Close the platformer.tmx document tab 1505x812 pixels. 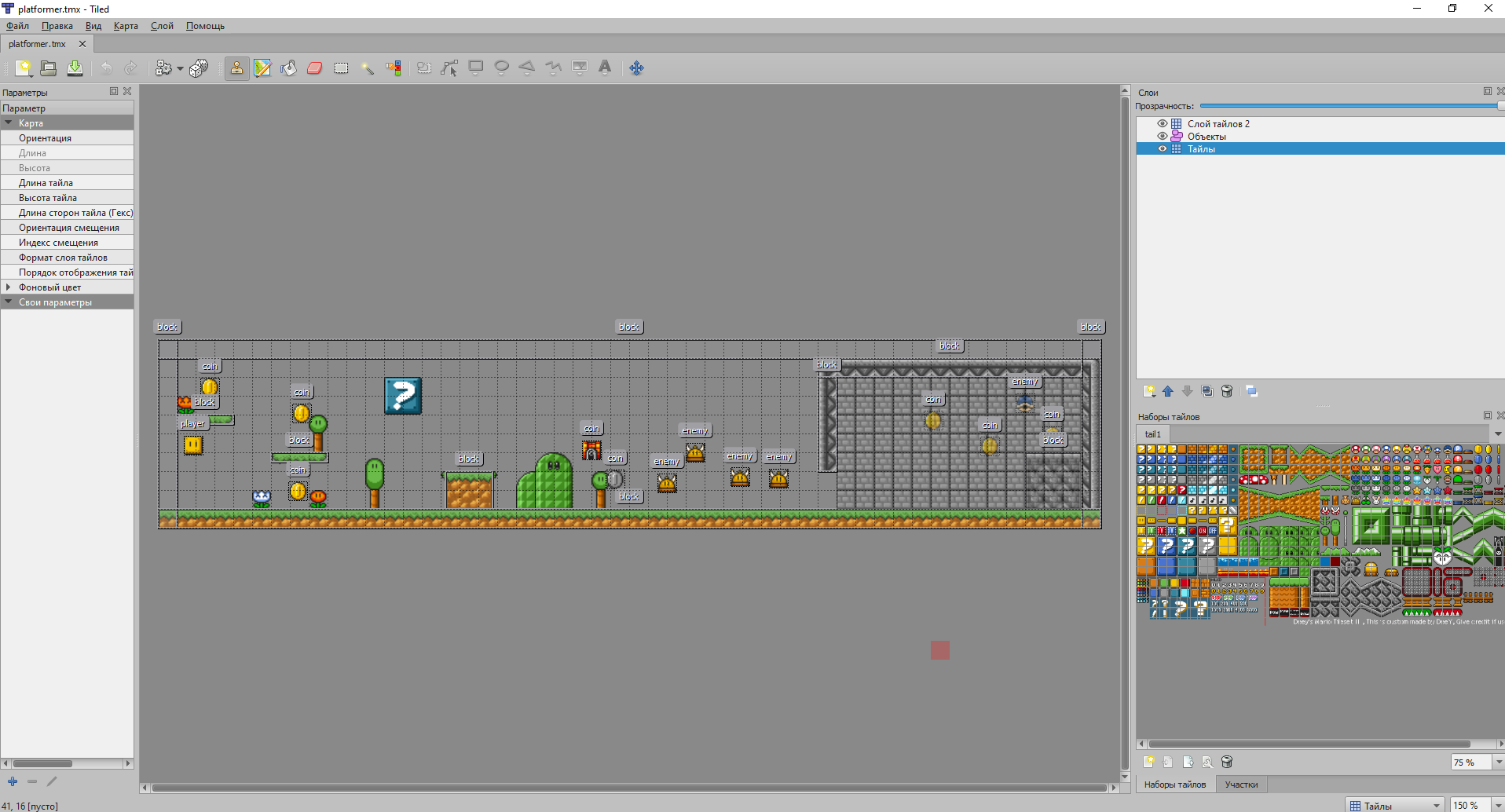pyautogui.click(x=82, y=44)
